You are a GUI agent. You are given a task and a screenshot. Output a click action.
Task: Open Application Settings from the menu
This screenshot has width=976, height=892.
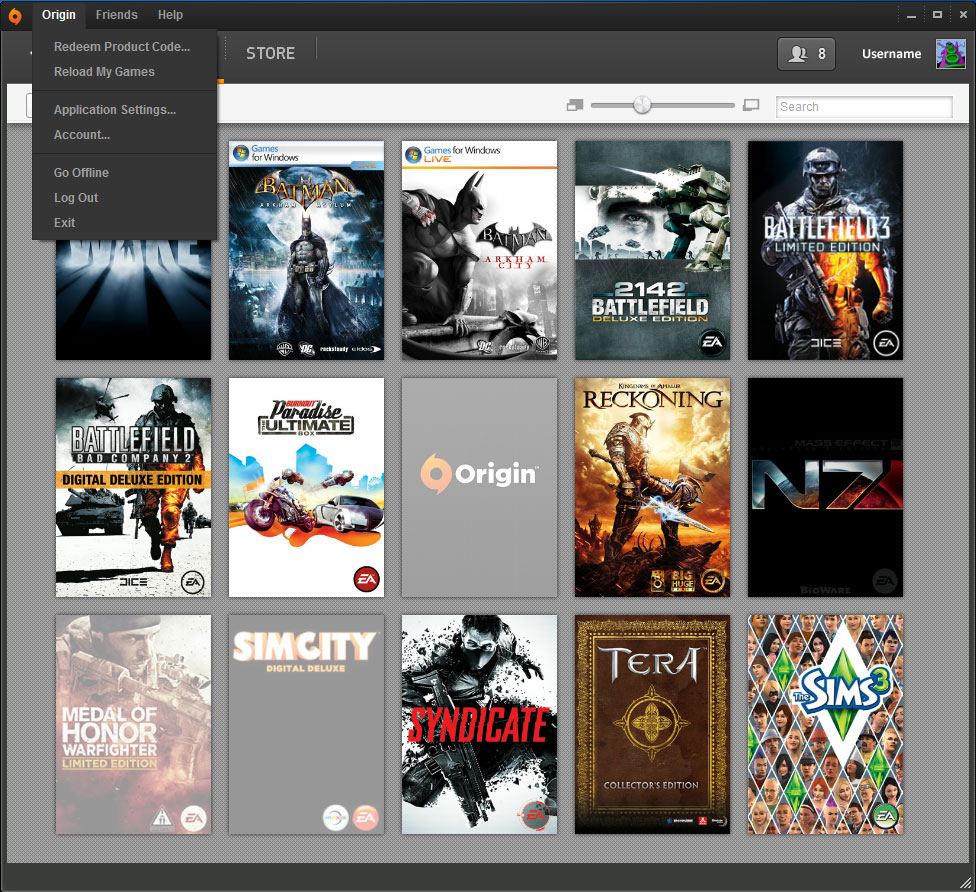pos(115,110)
